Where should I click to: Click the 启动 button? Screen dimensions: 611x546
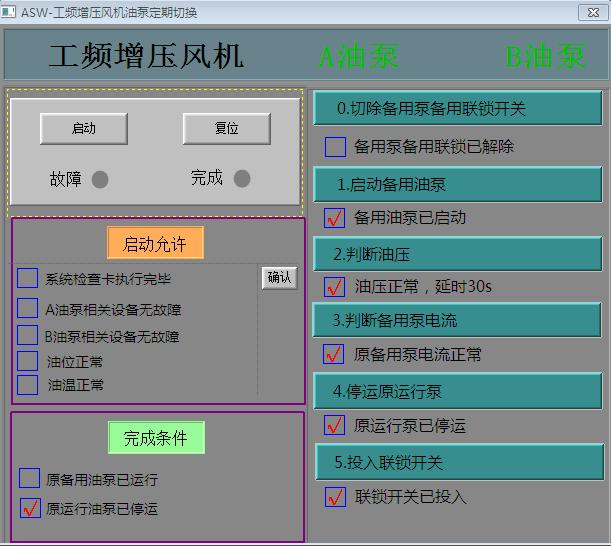[x=84, y=128]
